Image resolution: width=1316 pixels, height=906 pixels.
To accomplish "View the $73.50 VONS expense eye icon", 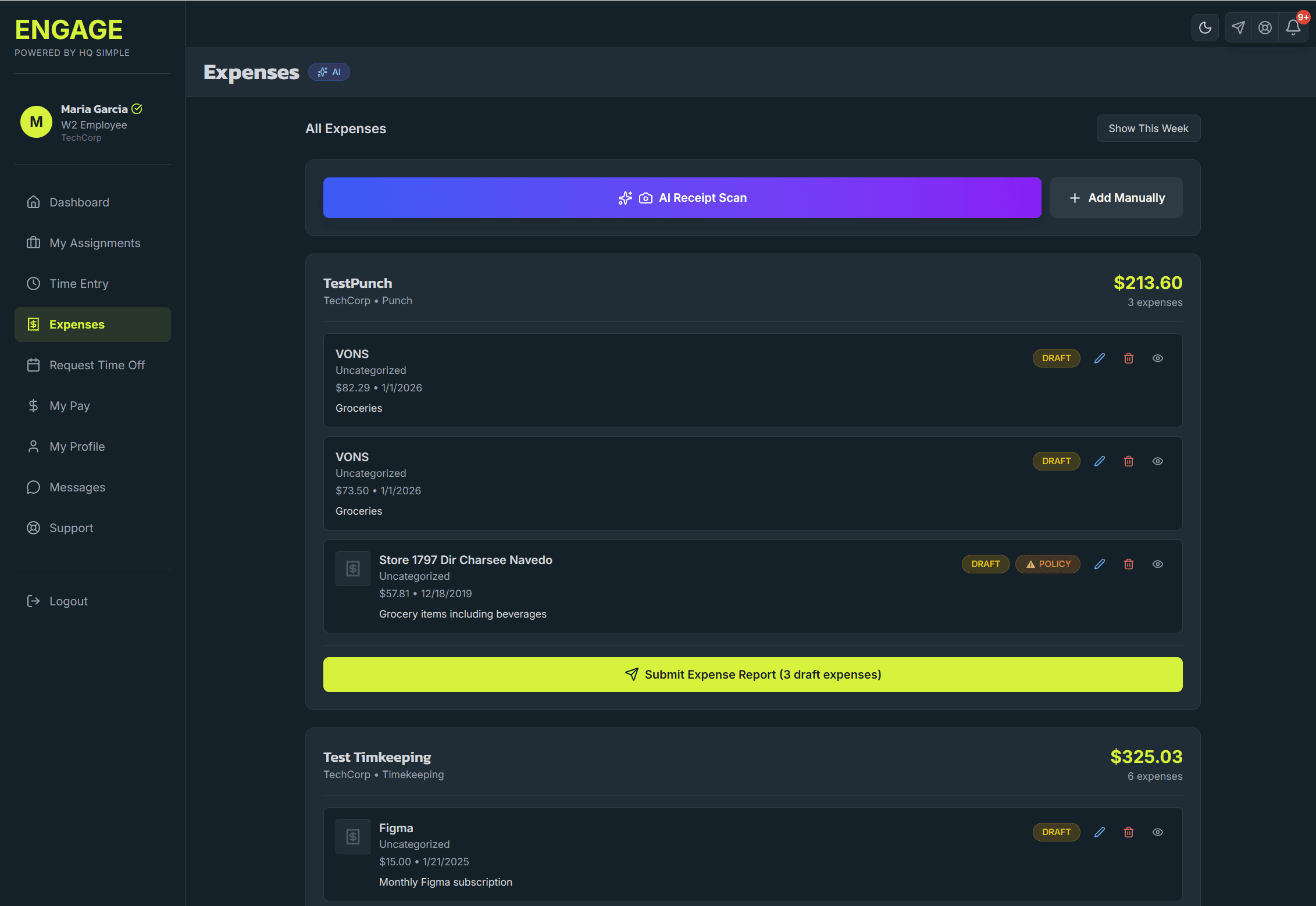I will coord(1157,461).
